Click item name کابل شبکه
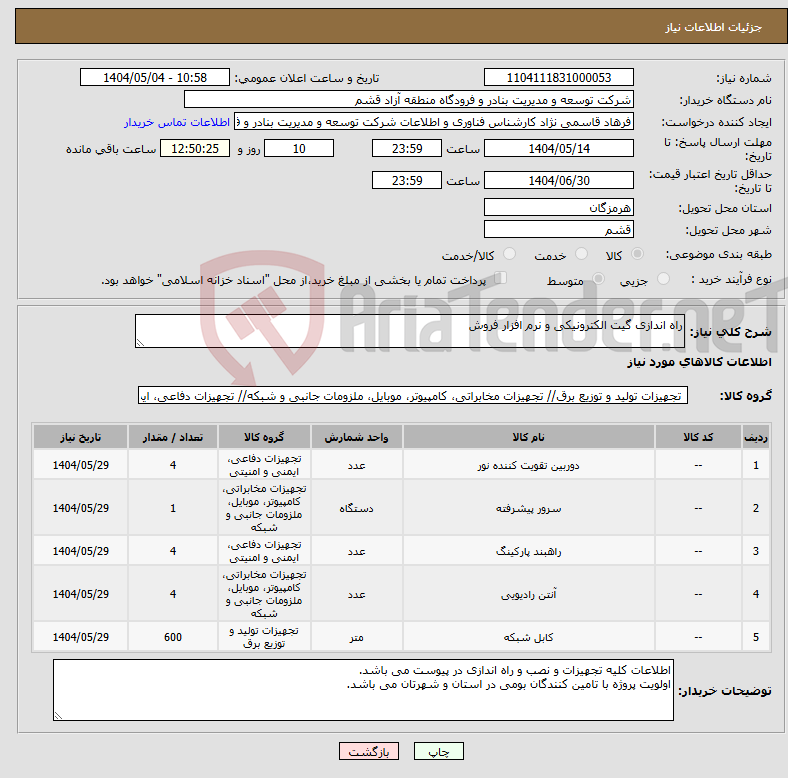Viewport: 788px width, 778px height. point(528,637)
